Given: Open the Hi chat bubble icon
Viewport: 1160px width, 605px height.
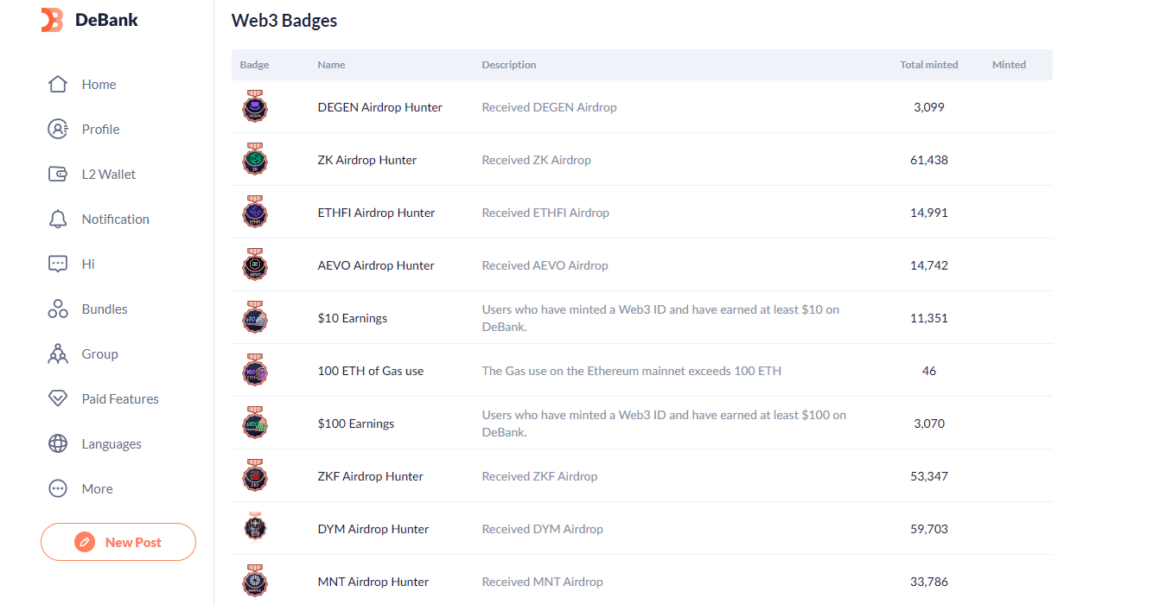Looking at the screenshot, I should (58, 265).
